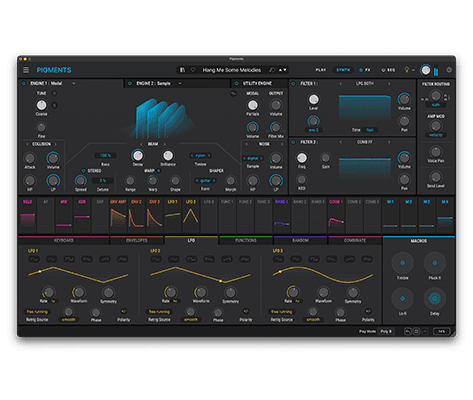Adjust the Filter 1 Volume knob
Image resolution: width=473 pixels, height=400 pixels.
point(404,99)
